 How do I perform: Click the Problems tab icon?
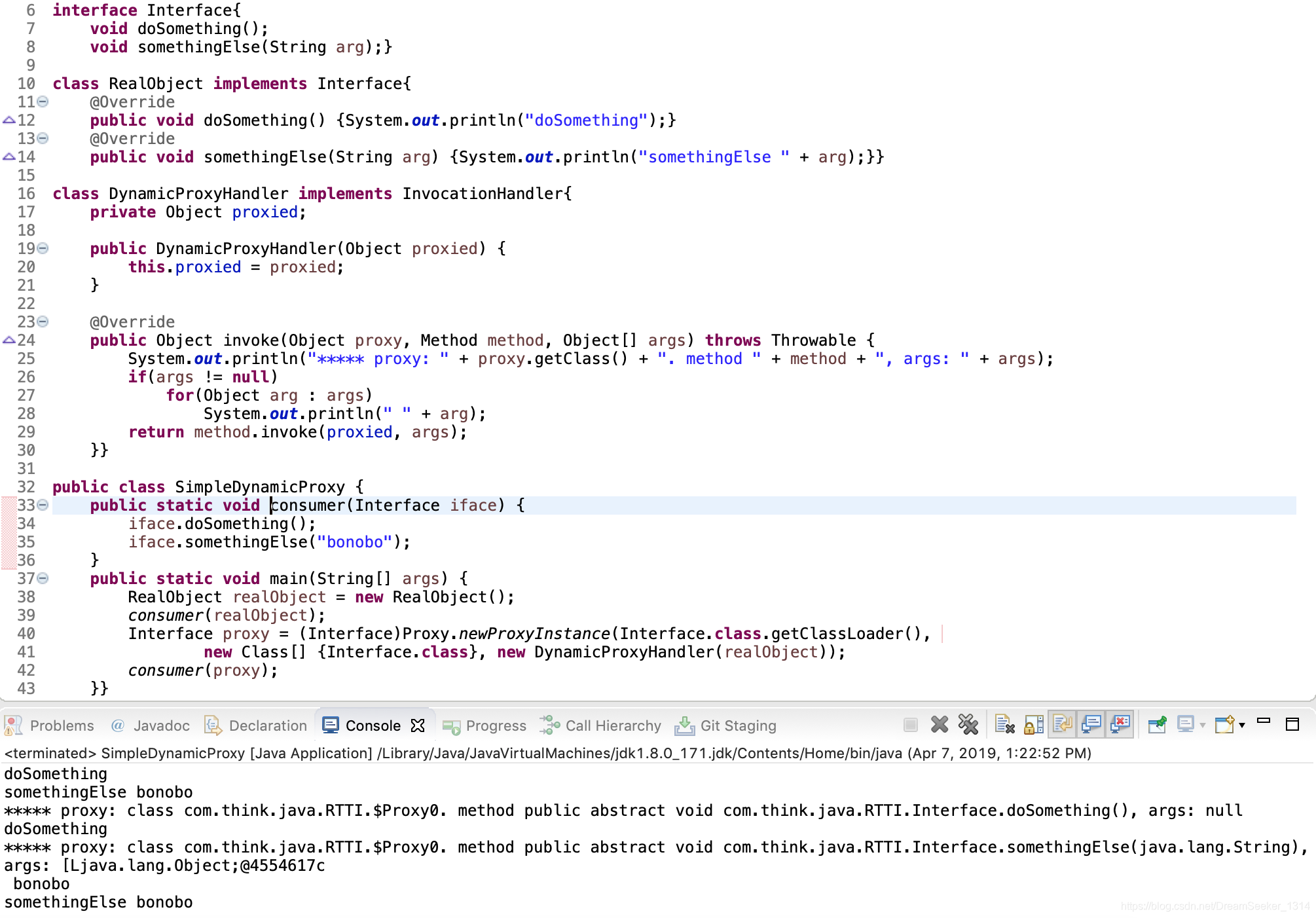[x=14, y=725]
